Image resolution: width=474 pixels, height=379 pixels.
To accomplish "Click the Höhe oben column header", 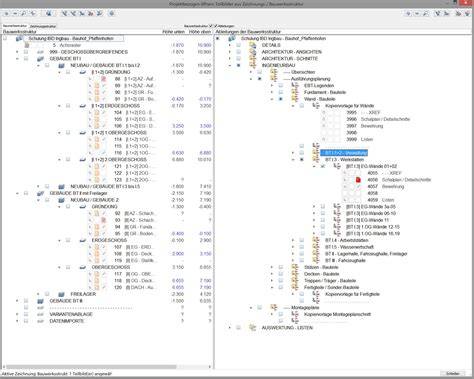I will [200, 32].
